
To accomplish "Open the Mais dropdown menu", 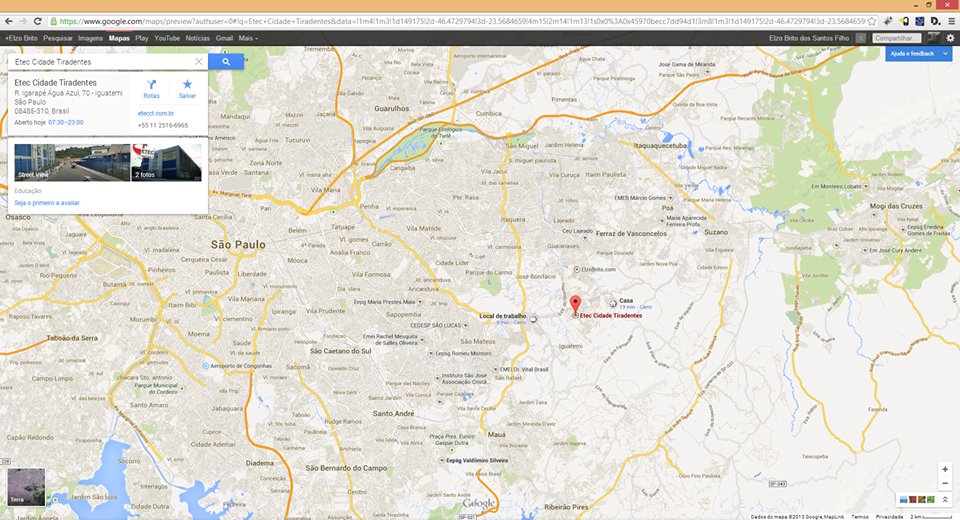I will click(x=248, y=38).
